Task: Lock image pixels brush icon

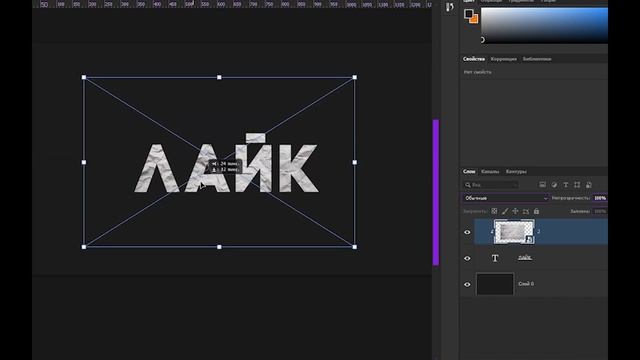Action: click(x=505, y=211)
